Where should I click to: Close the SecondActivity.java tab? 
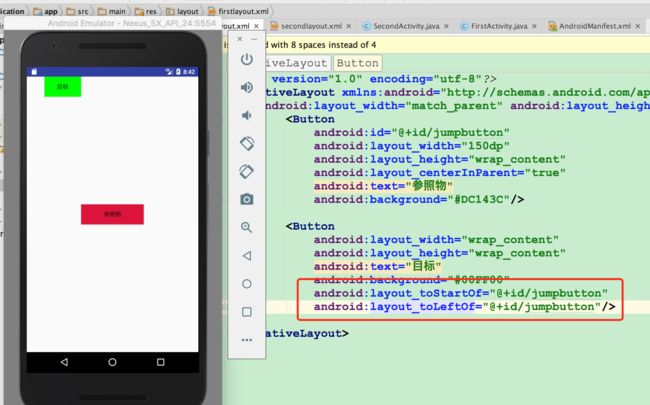(446, 26)
